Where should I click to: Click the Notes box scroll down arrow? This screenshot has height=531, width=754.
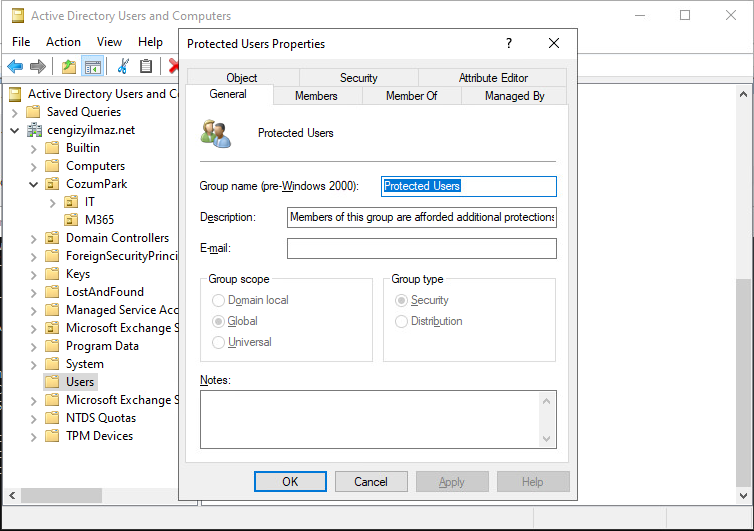(x=547, y=438)
